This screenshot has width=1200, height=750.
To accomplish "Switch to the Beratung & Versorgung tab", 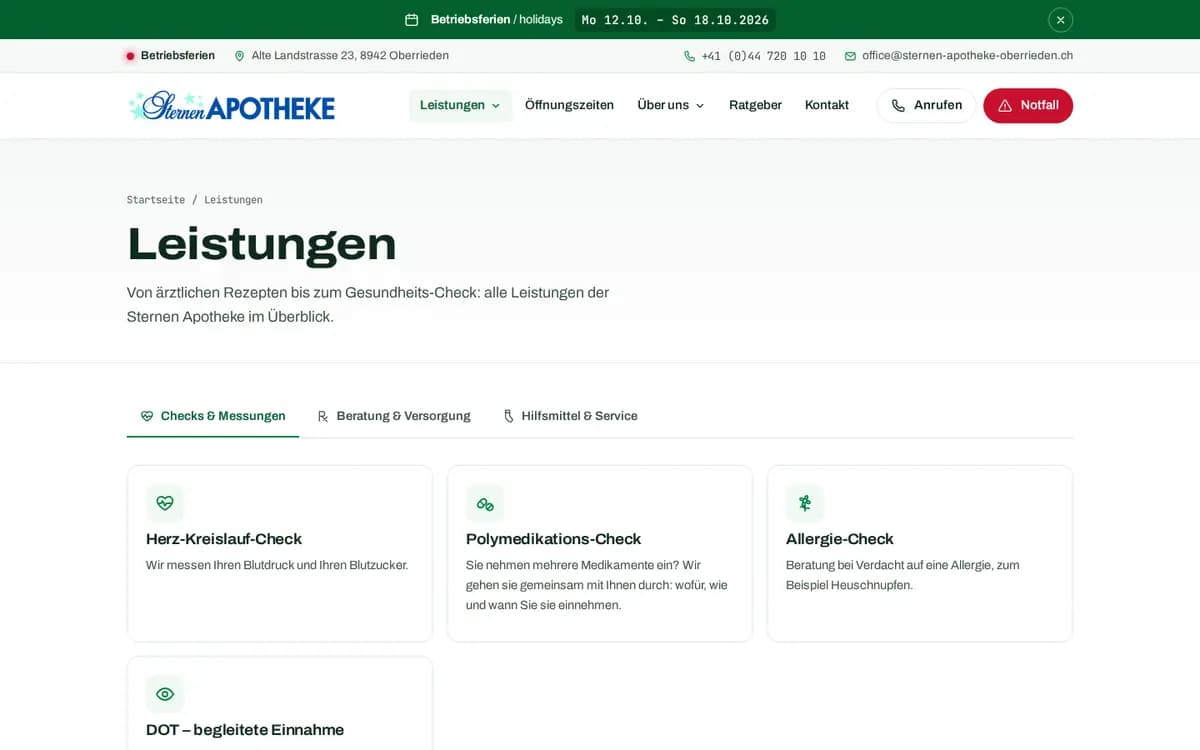I will click(394, 416).
